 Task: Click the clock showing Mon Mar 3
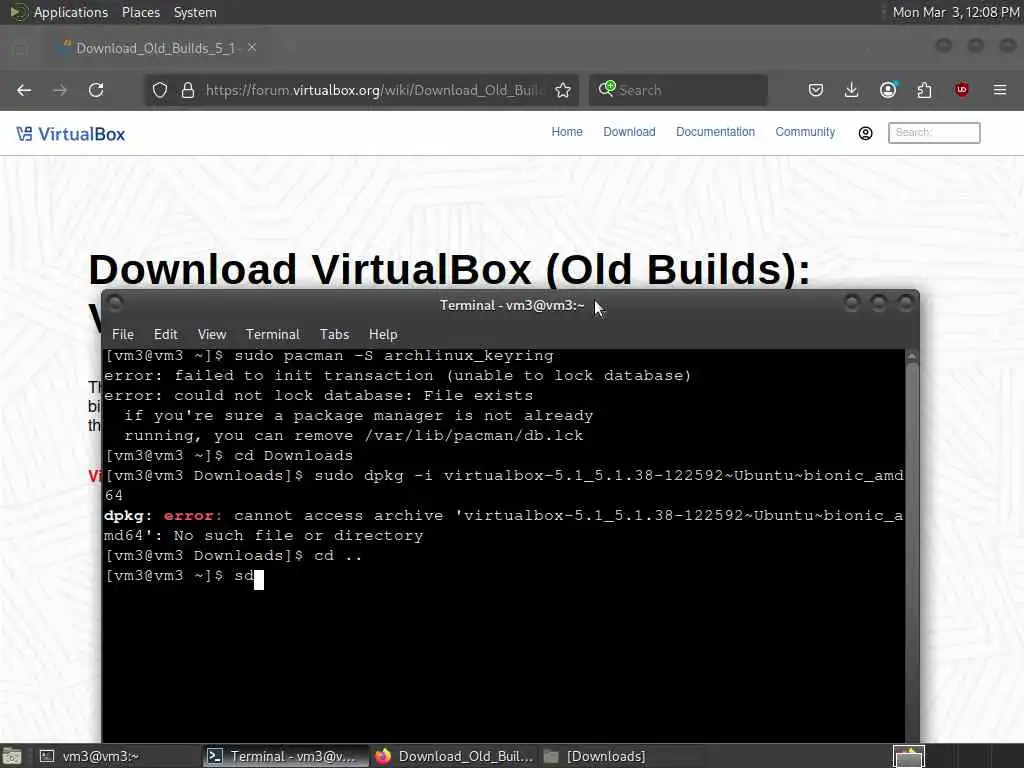click(956, 12)
